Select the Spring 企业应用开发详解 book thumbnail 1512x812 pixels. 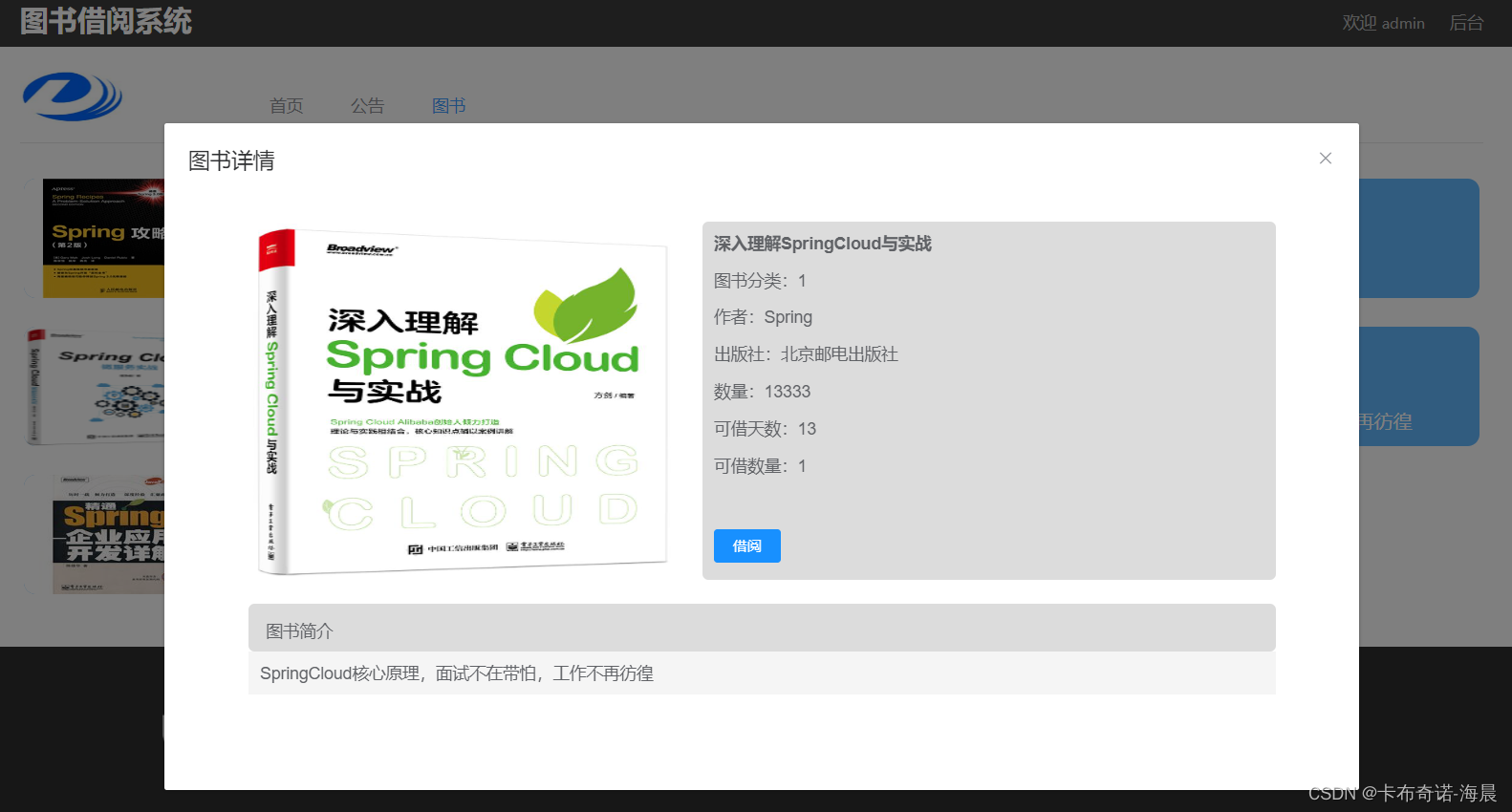(108, 535)
